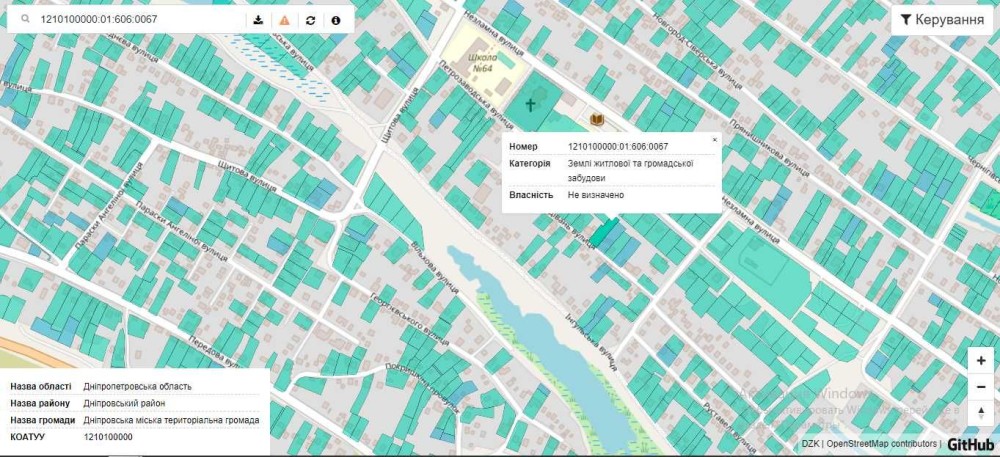The height and width of the screenshot is (457, 1000).
Task: Open the info circle icon
Action: (x=336, y=19)
